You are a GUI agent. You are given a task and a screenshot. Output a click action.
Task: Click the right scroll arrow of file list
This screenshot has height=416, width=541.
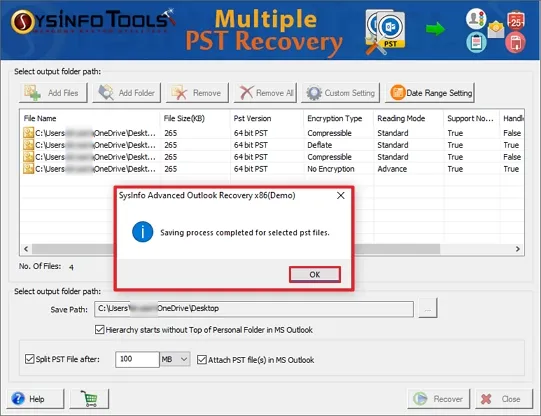click(x=518, y=249)
